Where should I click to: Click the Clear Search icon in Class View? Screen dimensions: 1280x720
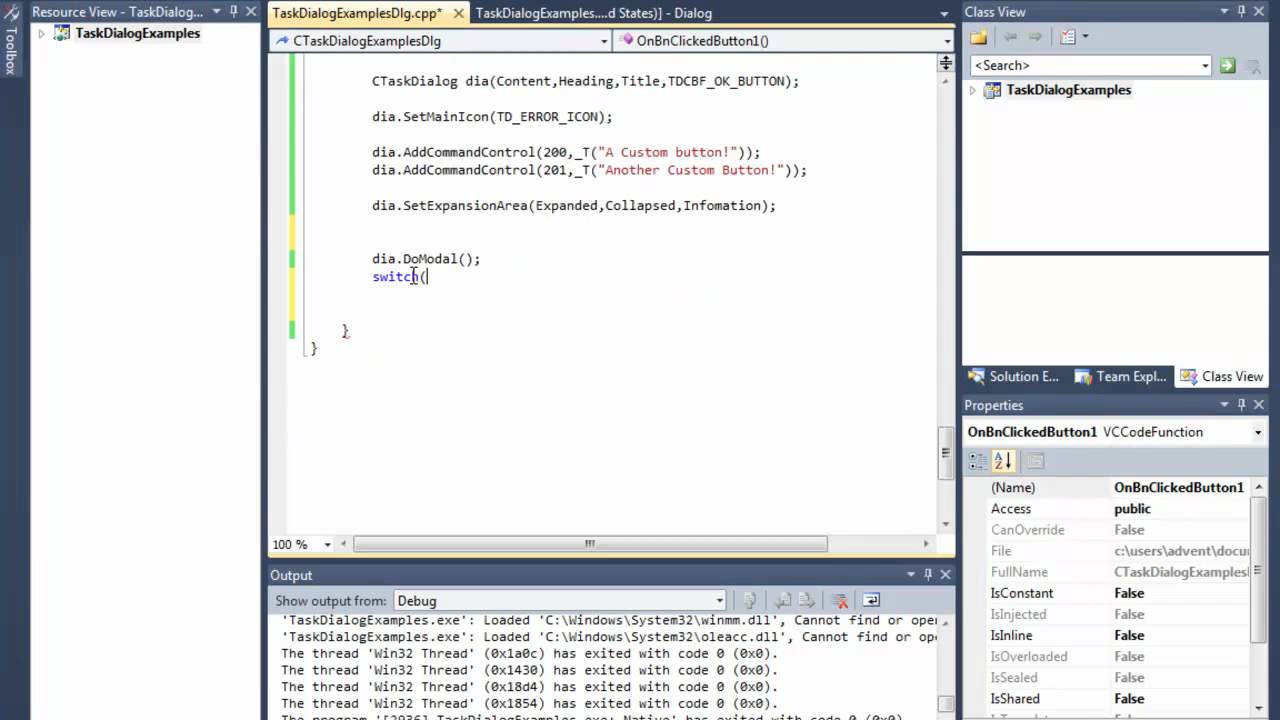[x=1252, y=65]
